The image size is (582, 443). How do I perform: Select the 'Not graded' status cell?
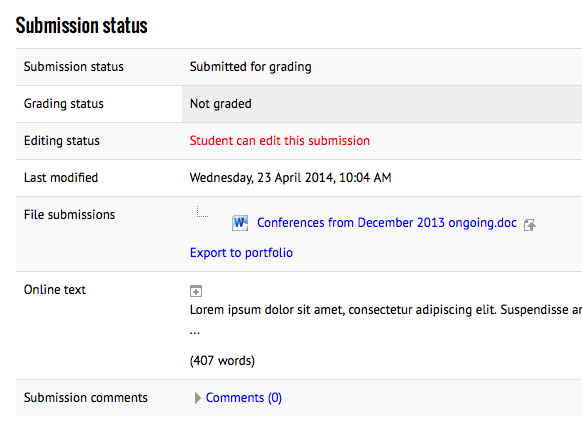(x=382, y=104)
